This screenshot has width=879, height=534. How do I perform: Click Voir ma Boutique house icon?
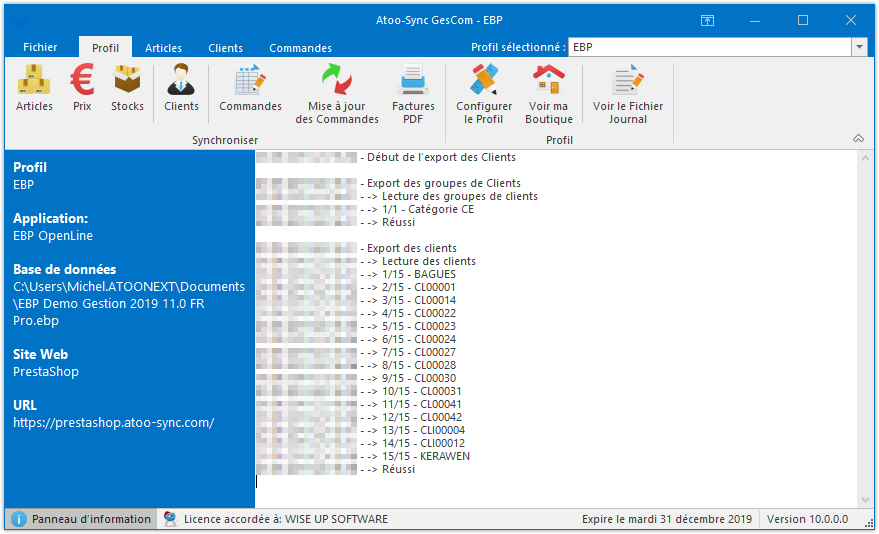tap(549, 80)
